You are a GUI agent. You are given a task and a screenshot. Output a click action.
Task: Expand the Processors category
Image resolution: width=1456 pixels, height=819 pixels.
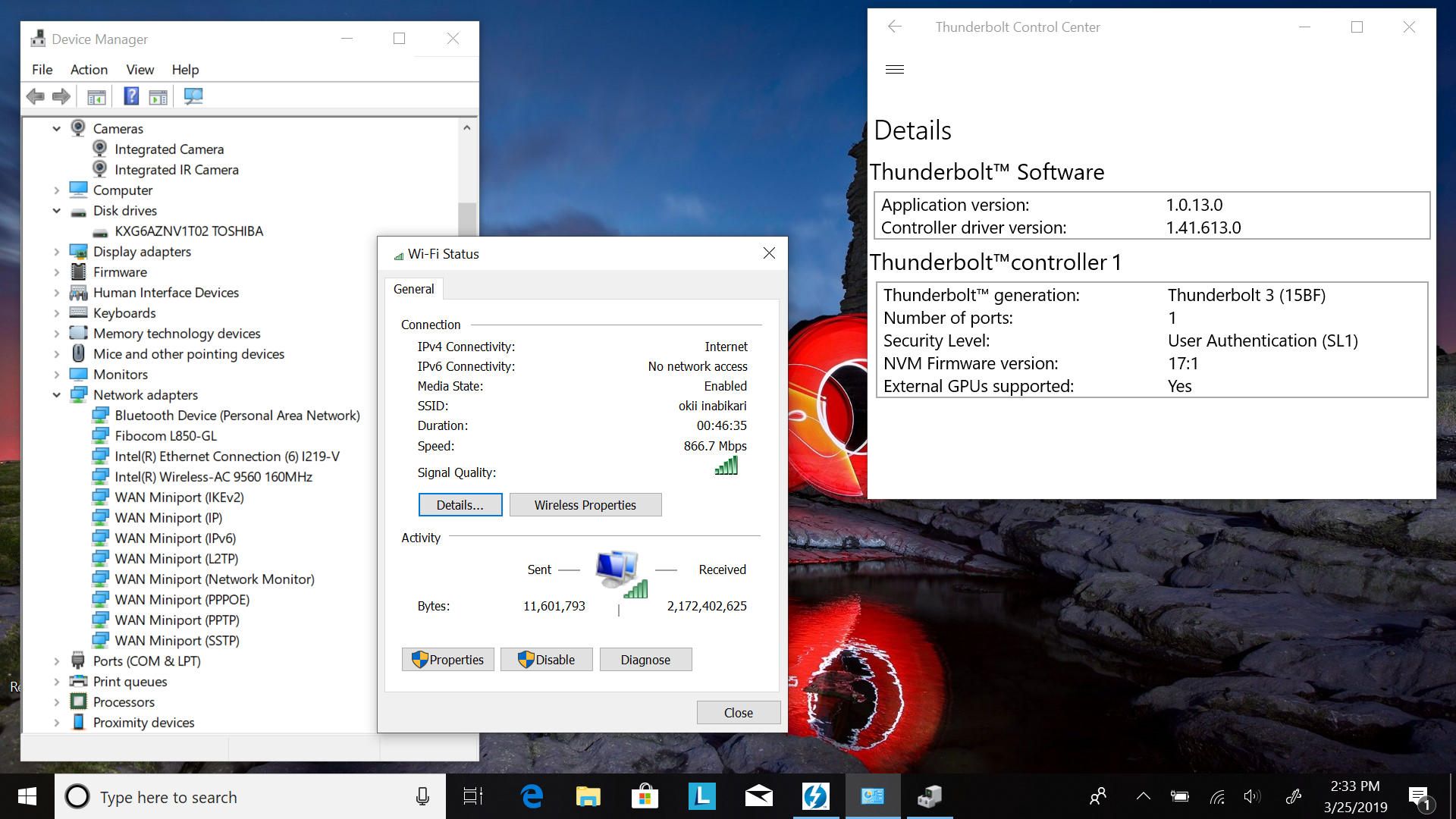(57, 702)
